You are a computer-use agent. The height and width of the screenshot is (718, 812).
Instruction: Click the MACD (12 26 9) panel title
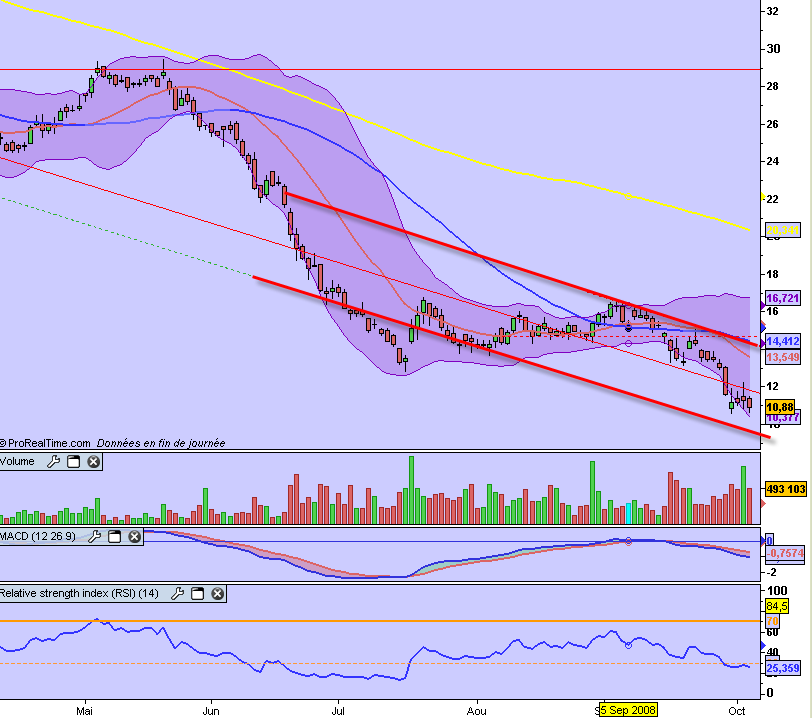[40, 537]
